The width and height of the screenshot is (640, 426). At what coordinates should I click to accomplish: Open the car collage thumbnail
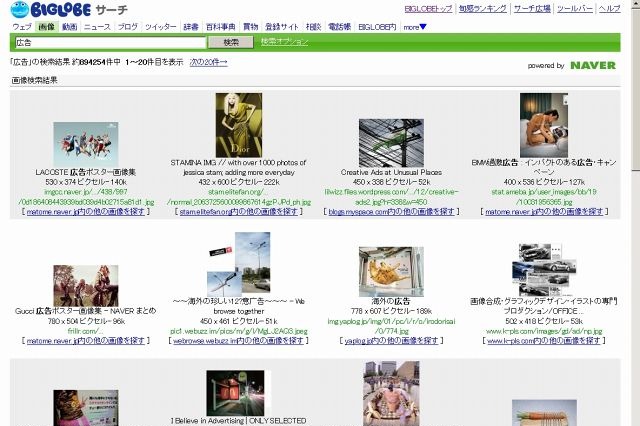[x=544, y=270]
